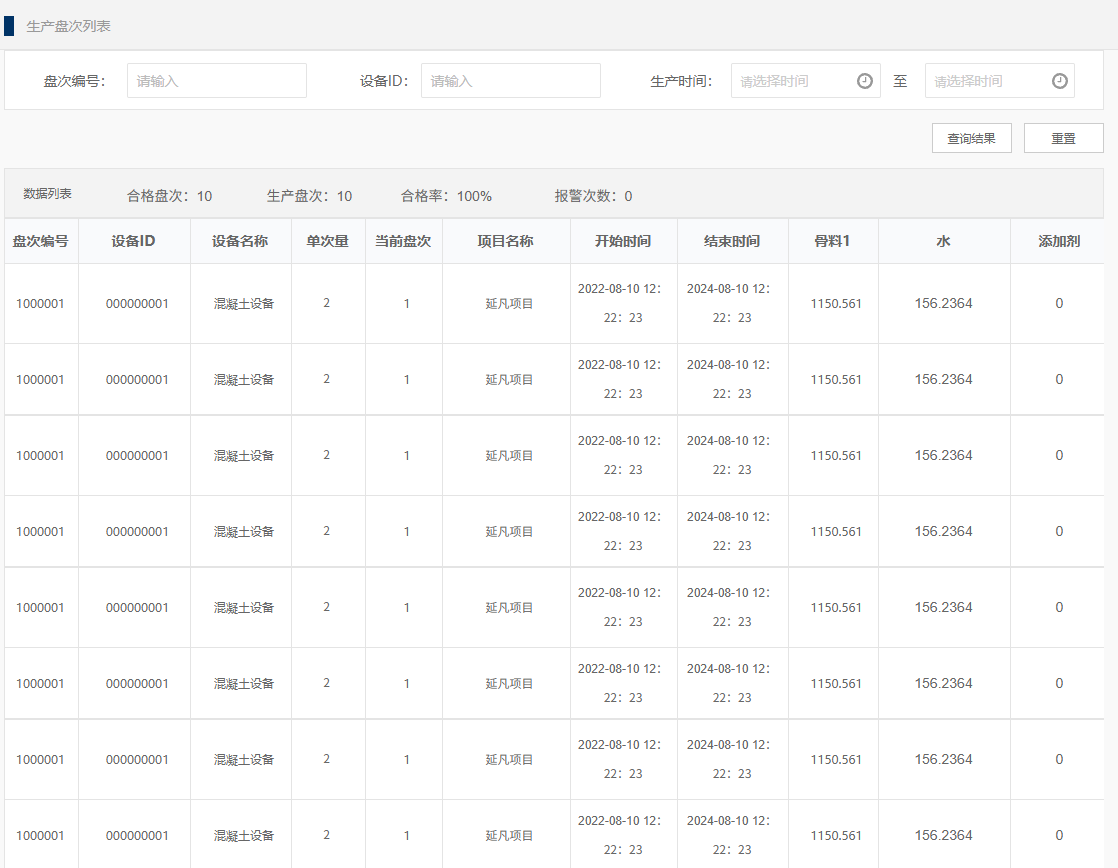Click the 水 column header
Image resolution: width=1118 pixels, height=868 pixels.
click(943, 241)
